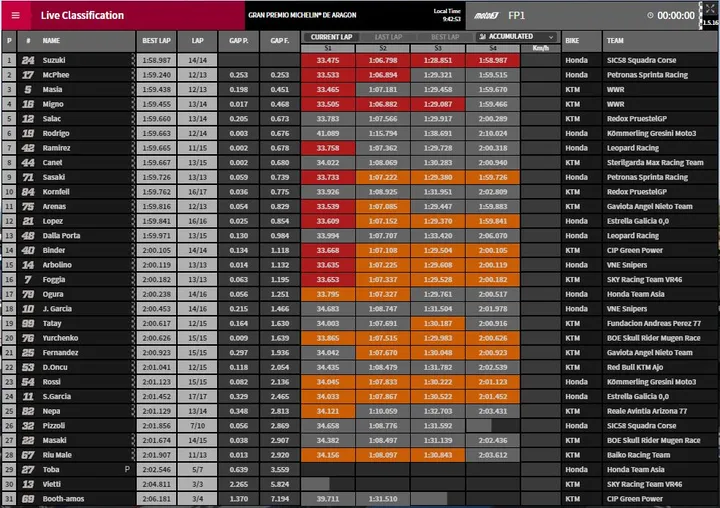Select rider McPhee's name
This screenshot has width=720, height=508.
pos(56,75)
